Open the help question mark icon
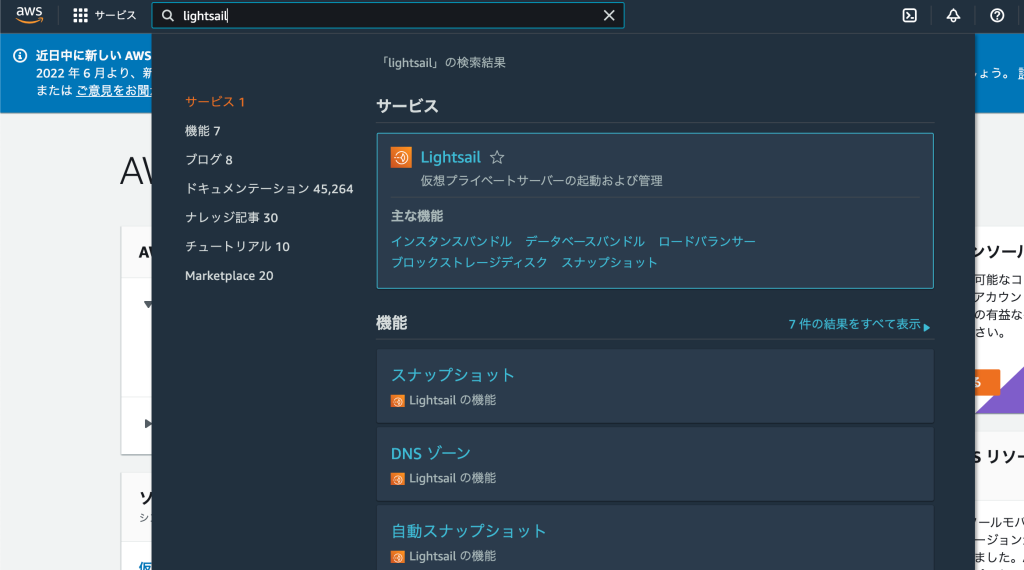Viewport: 1024px width, 570px height. (x=997, y=16)
